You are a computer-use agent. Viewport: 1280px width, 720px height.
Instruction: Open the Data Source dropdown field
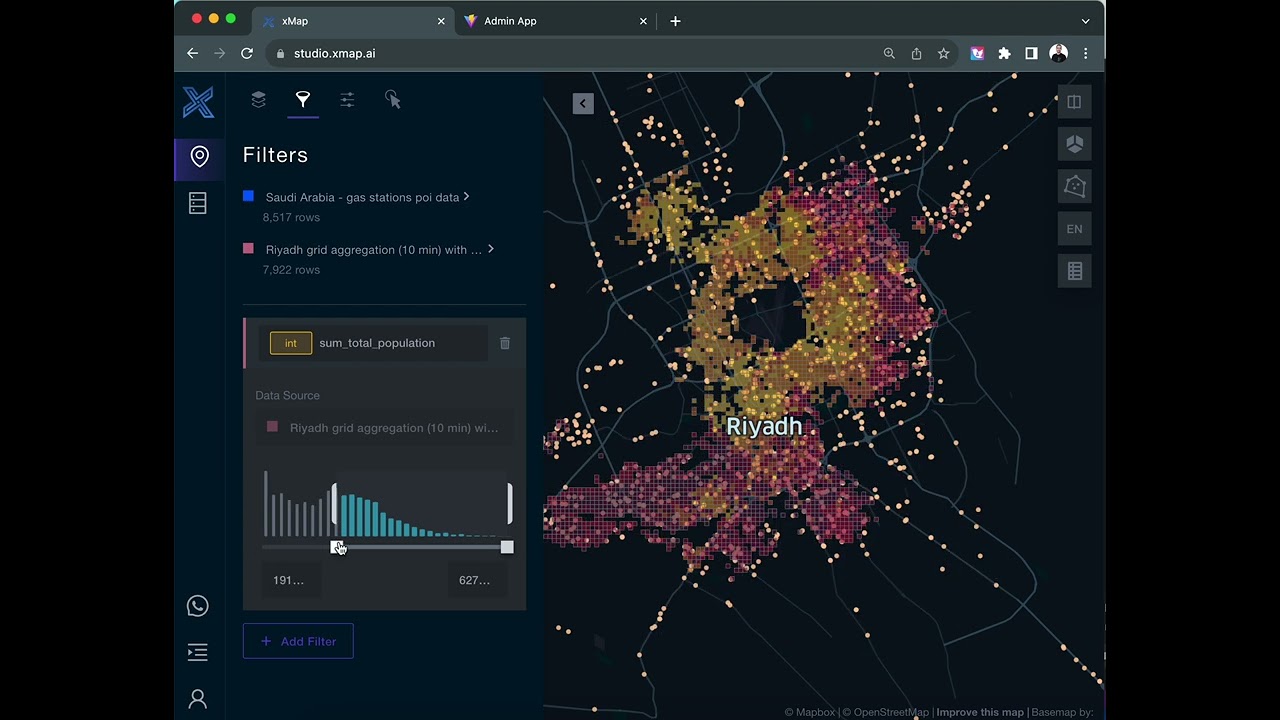385,428
